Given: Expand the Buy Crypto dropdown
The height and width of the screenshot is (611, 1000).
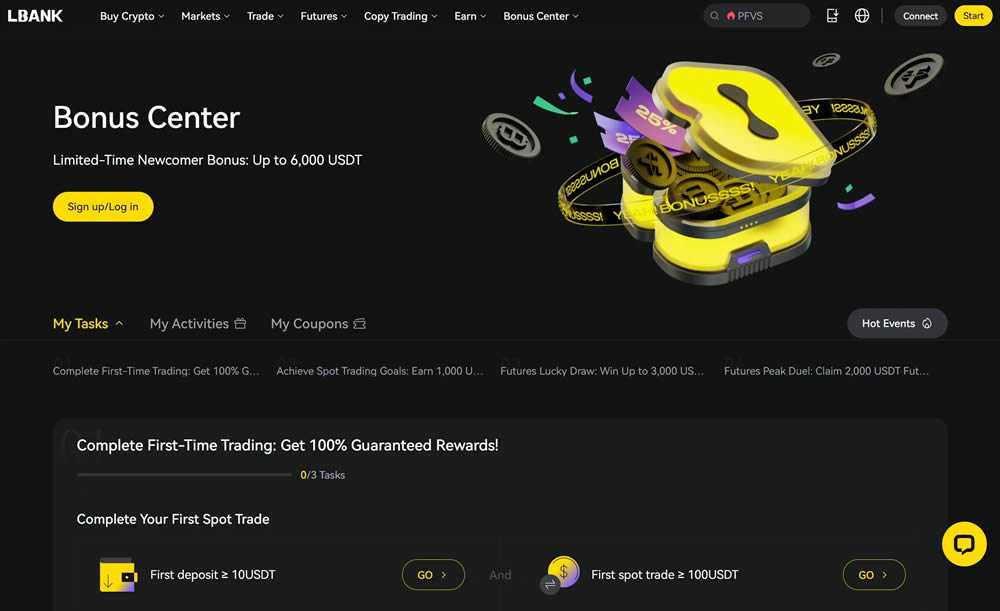Looking at the screenshot, I should point(132,16).
